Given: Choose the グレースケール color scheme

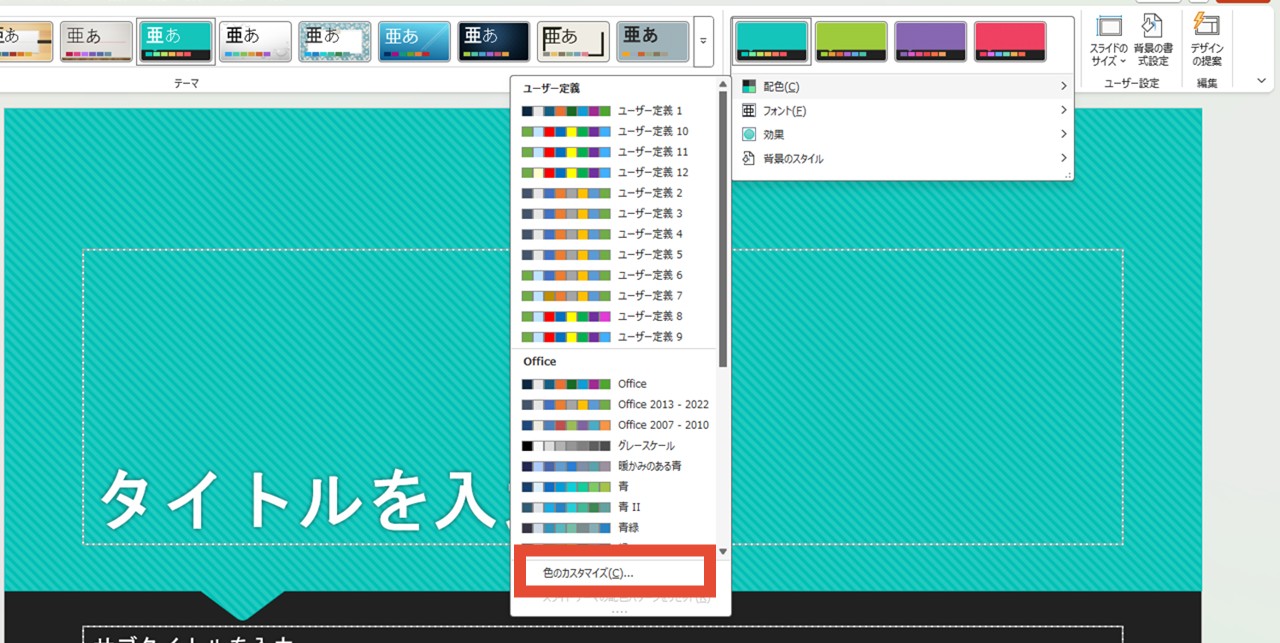Looking at the screenshot, I should point(615,446).
